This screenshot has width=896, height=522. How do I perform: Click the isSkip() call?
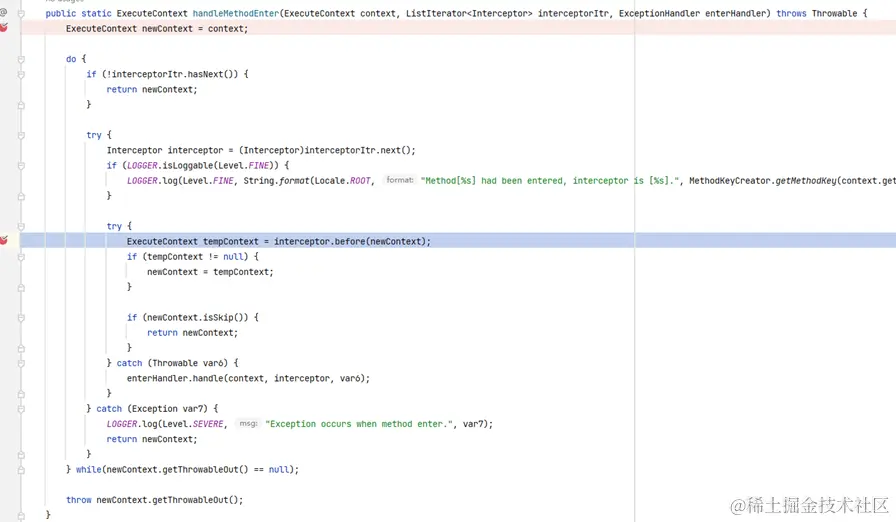tap(226, 318)
